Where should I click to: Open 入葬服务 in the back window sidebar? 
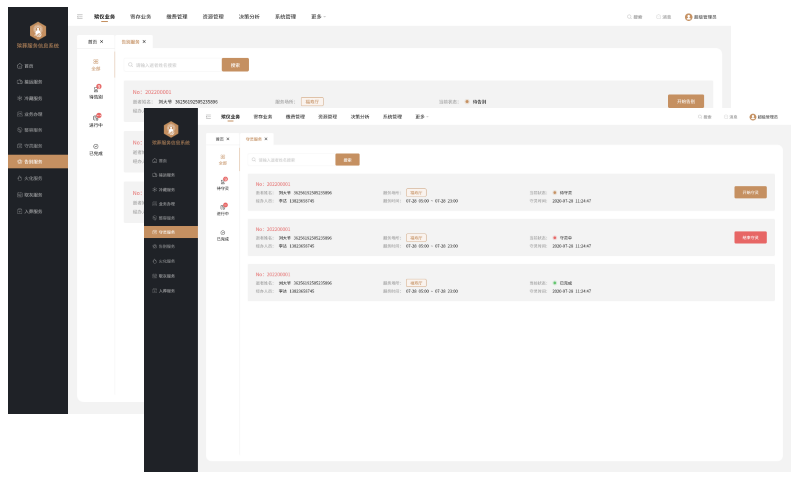[33, 212]
